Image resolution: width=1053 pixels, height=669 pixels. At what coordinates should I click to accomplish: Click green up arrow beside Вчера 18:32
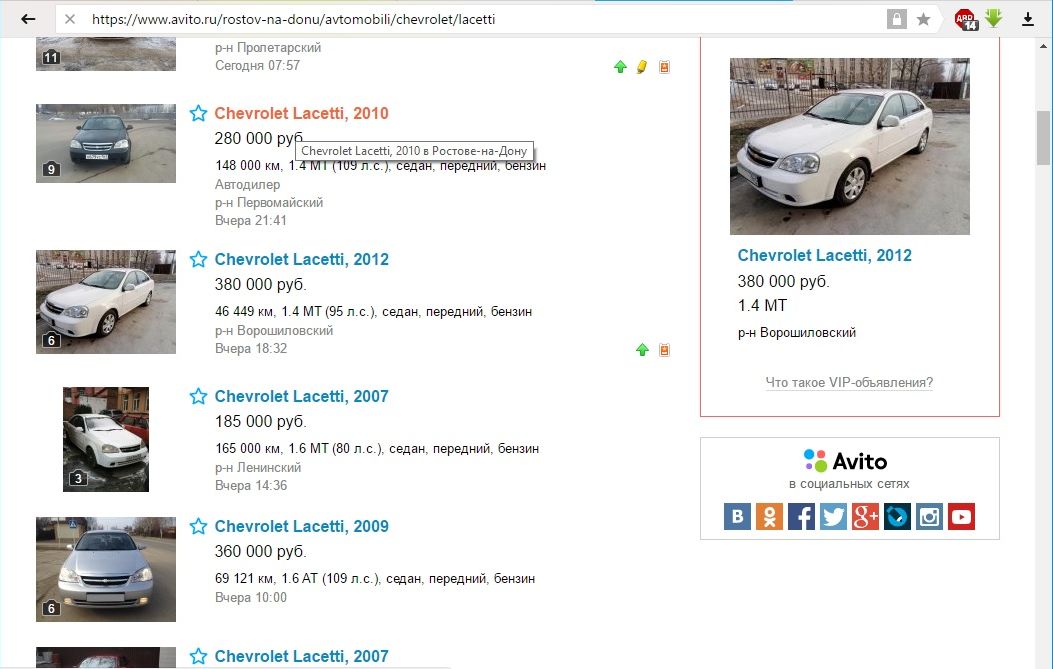pyautogui.click(x=642, y=349)
